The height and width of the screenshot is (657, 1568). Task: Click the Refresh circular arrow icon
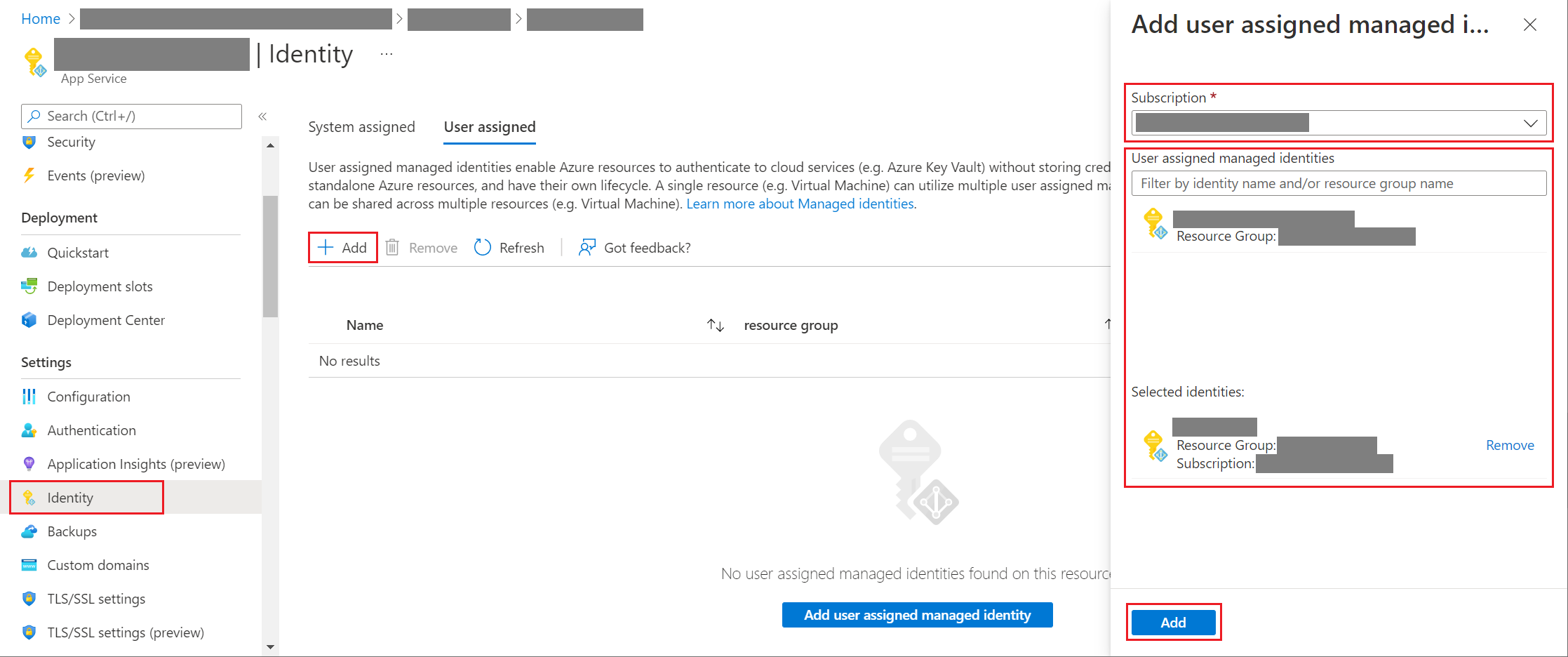483,248
